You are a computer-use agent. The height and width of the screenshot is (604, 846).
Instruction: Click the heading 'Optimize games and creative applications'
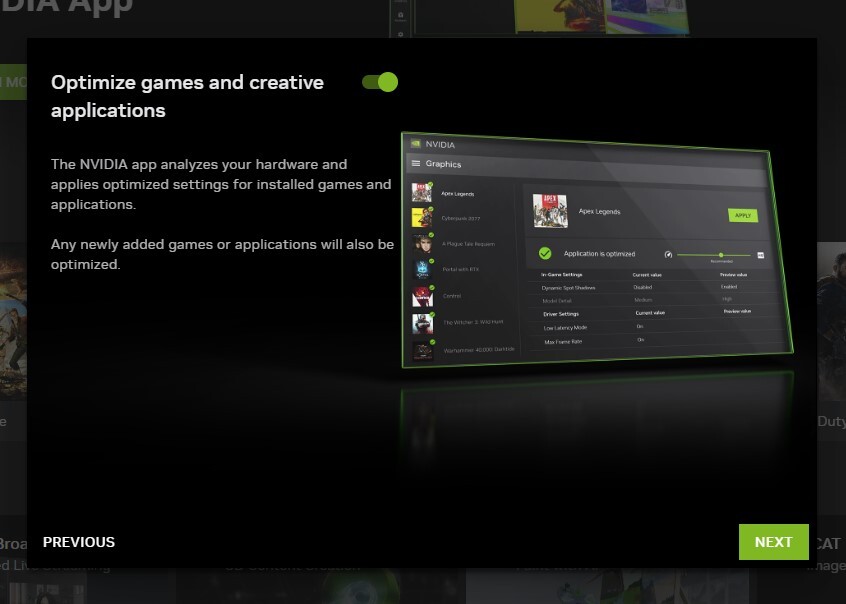click(x=187, y=96)
